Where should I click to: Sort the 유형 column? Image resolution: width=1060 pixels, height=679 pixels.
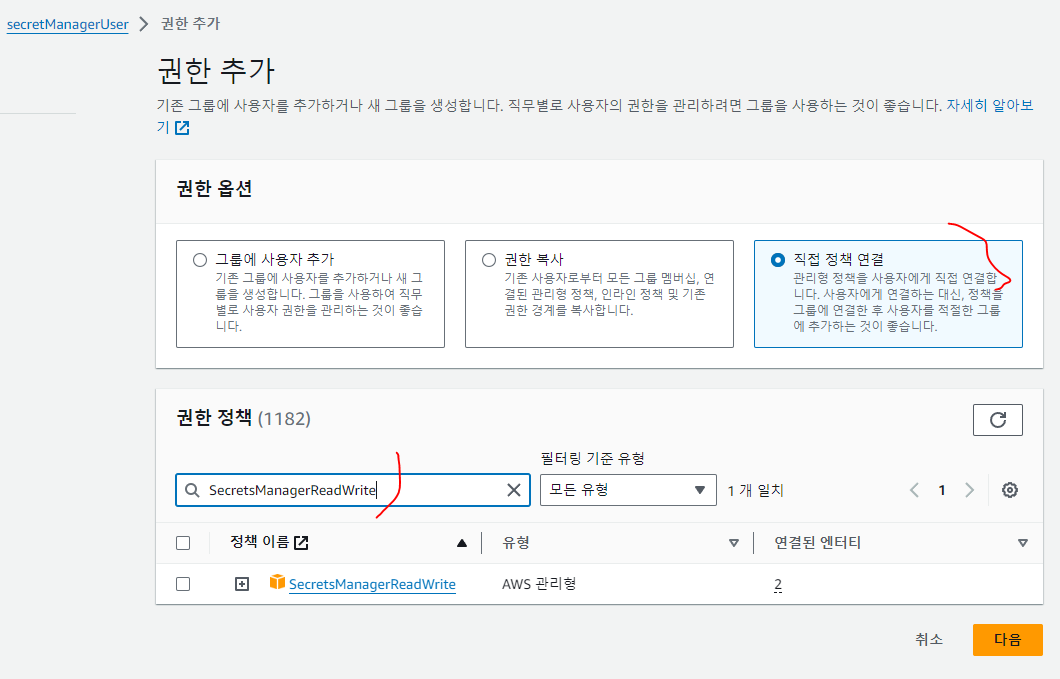[733, 543]
